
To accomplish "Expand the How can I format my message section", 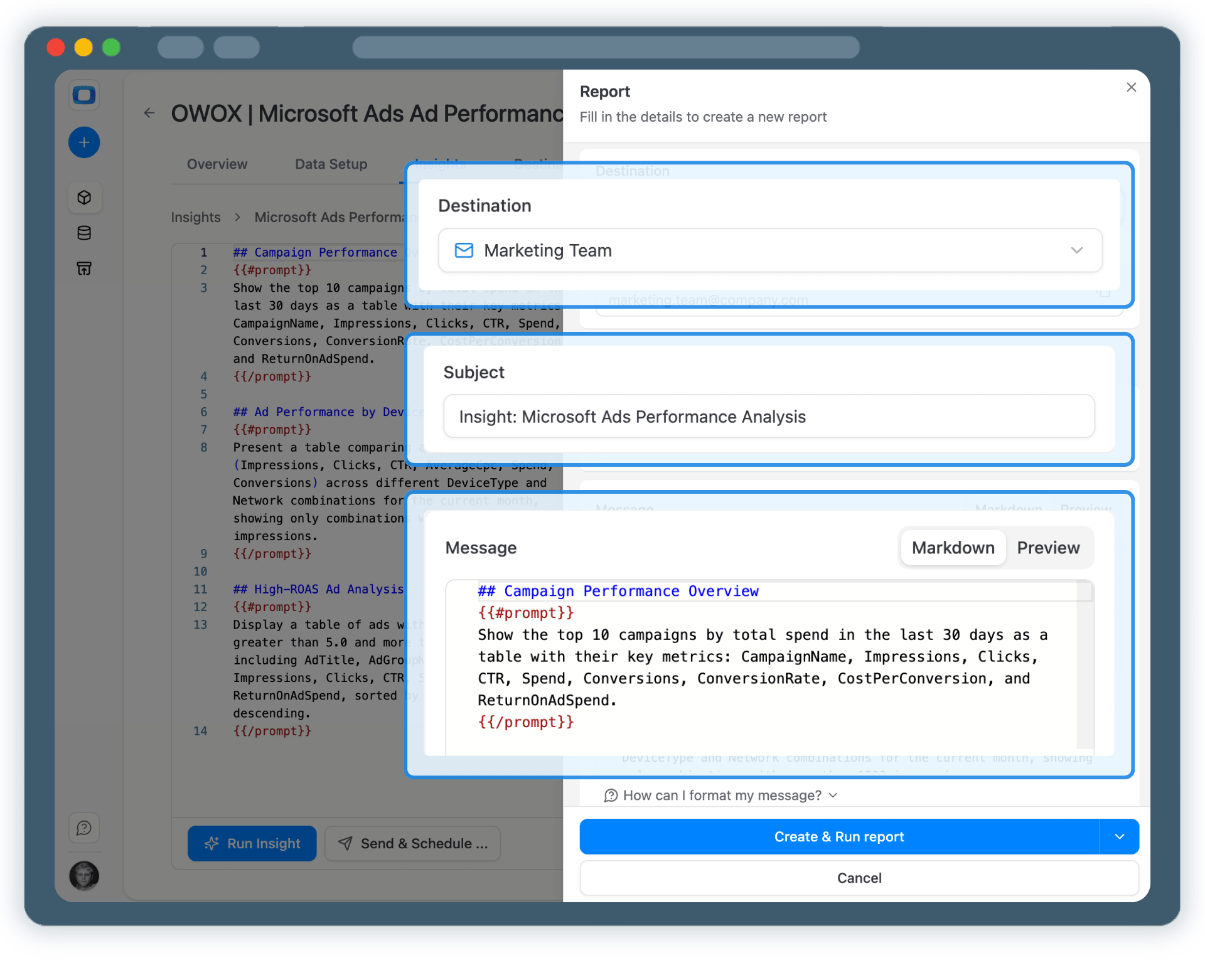I will [720, 795].
